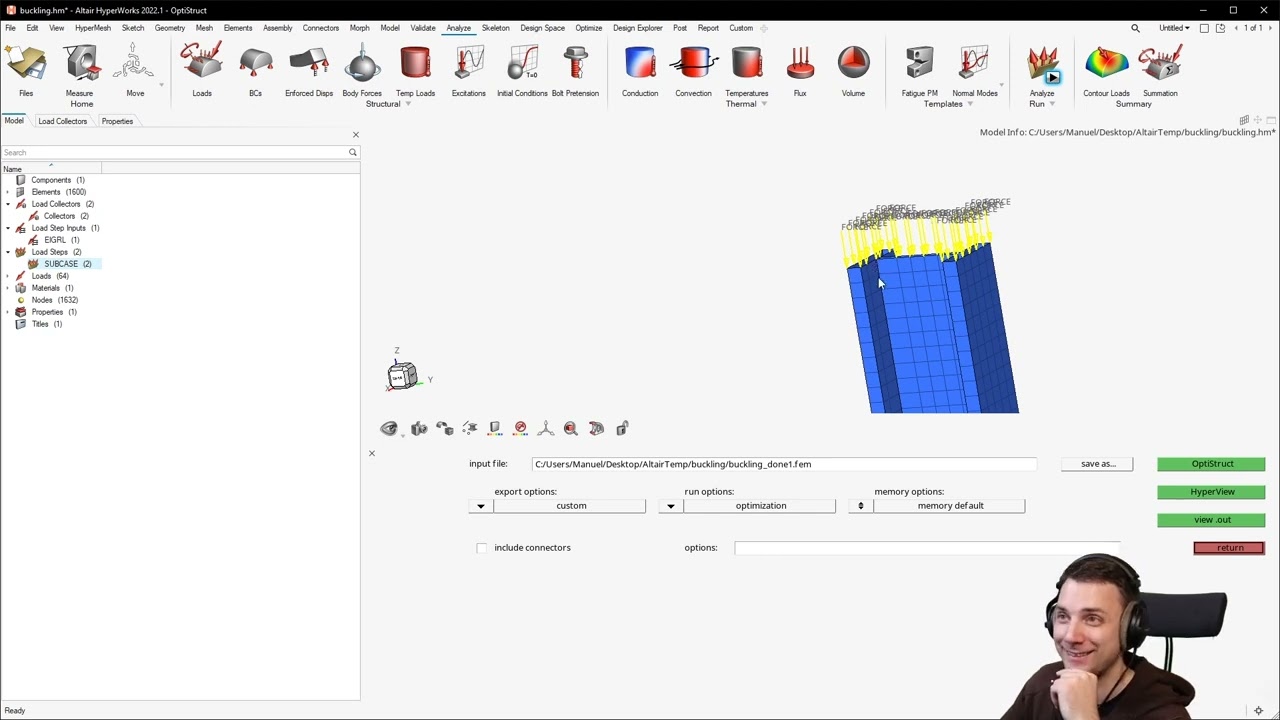Select the SUBCASE (2) tree row
Image resolution: width=1280 pixels, height=720 pixels.
coord(61,264)
